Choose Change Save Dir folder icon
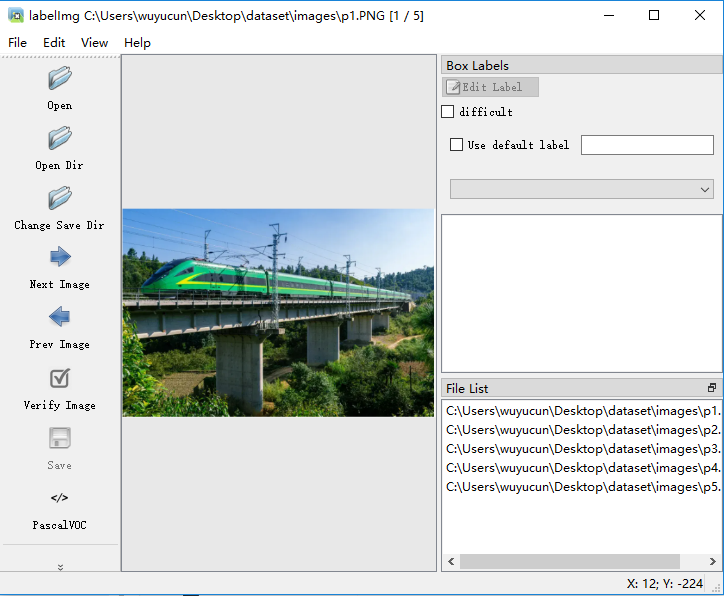This screenshot has width=724, height=596. (x=60, y=198)
